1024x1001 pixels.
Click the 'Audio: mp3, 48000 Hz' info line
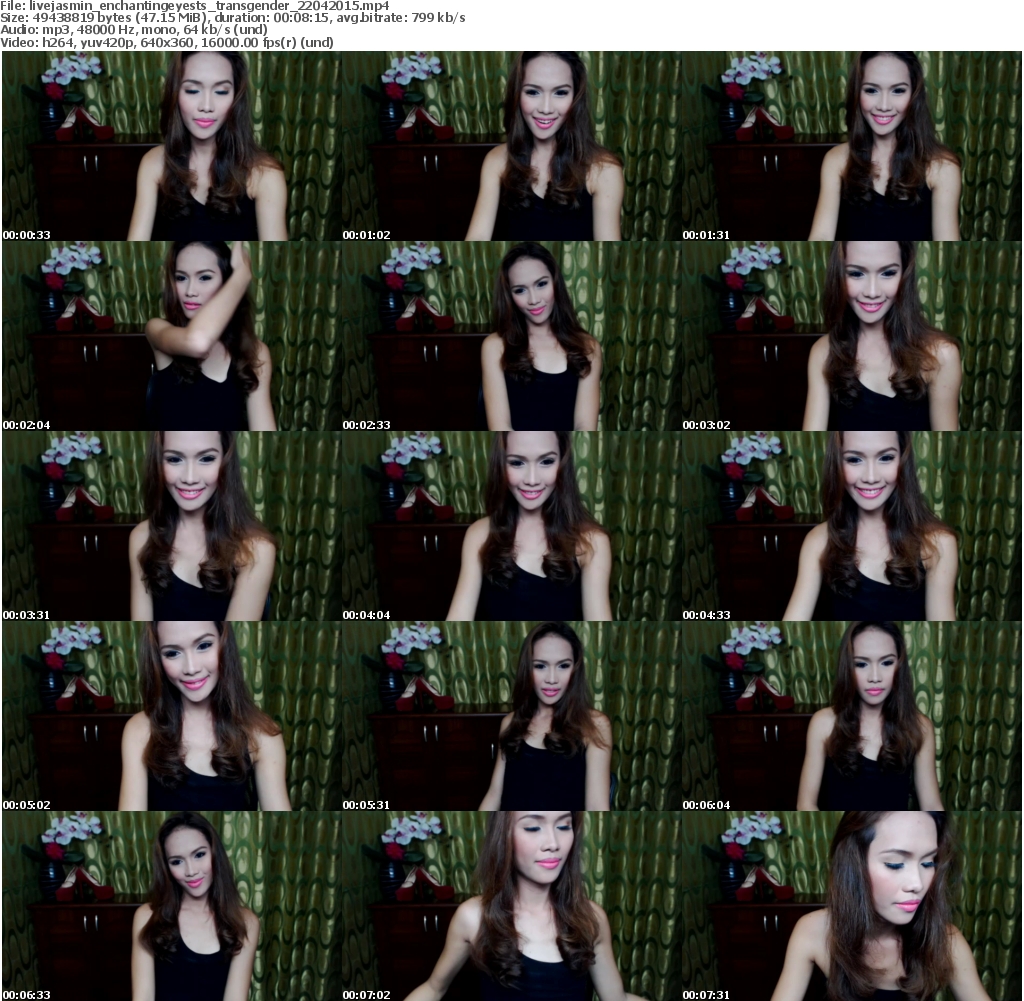(134, 30)
